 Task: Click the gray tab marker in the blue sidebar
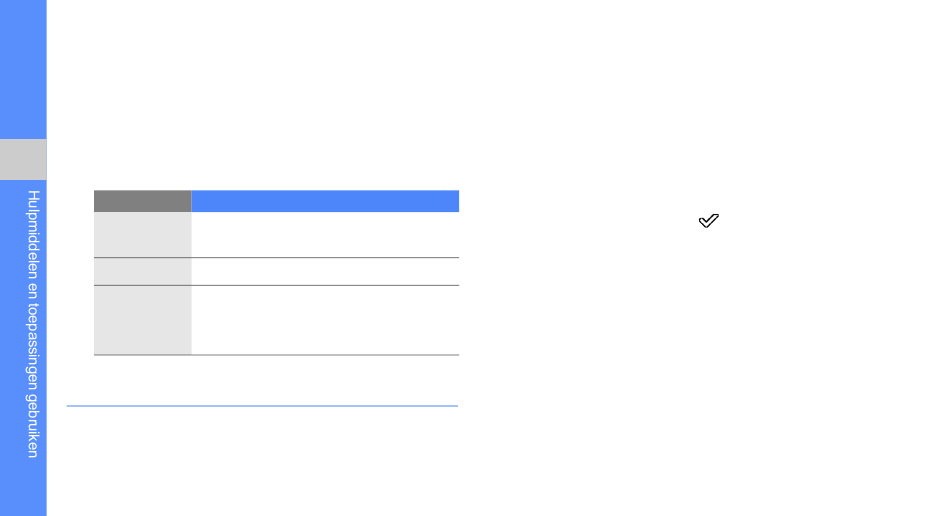23,159
